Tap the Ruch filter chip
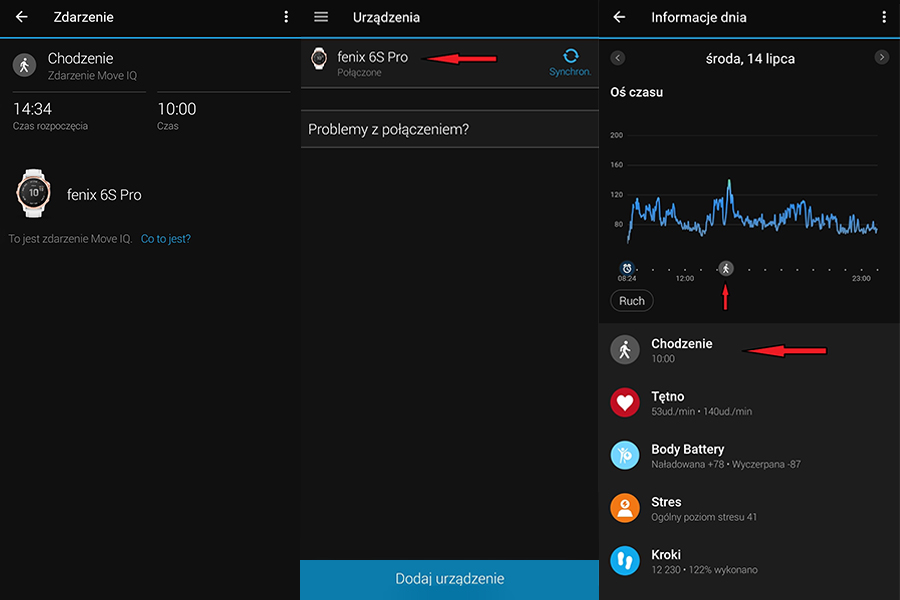The image size is (900, 600). pyautogui.click(x=631, y=301)
